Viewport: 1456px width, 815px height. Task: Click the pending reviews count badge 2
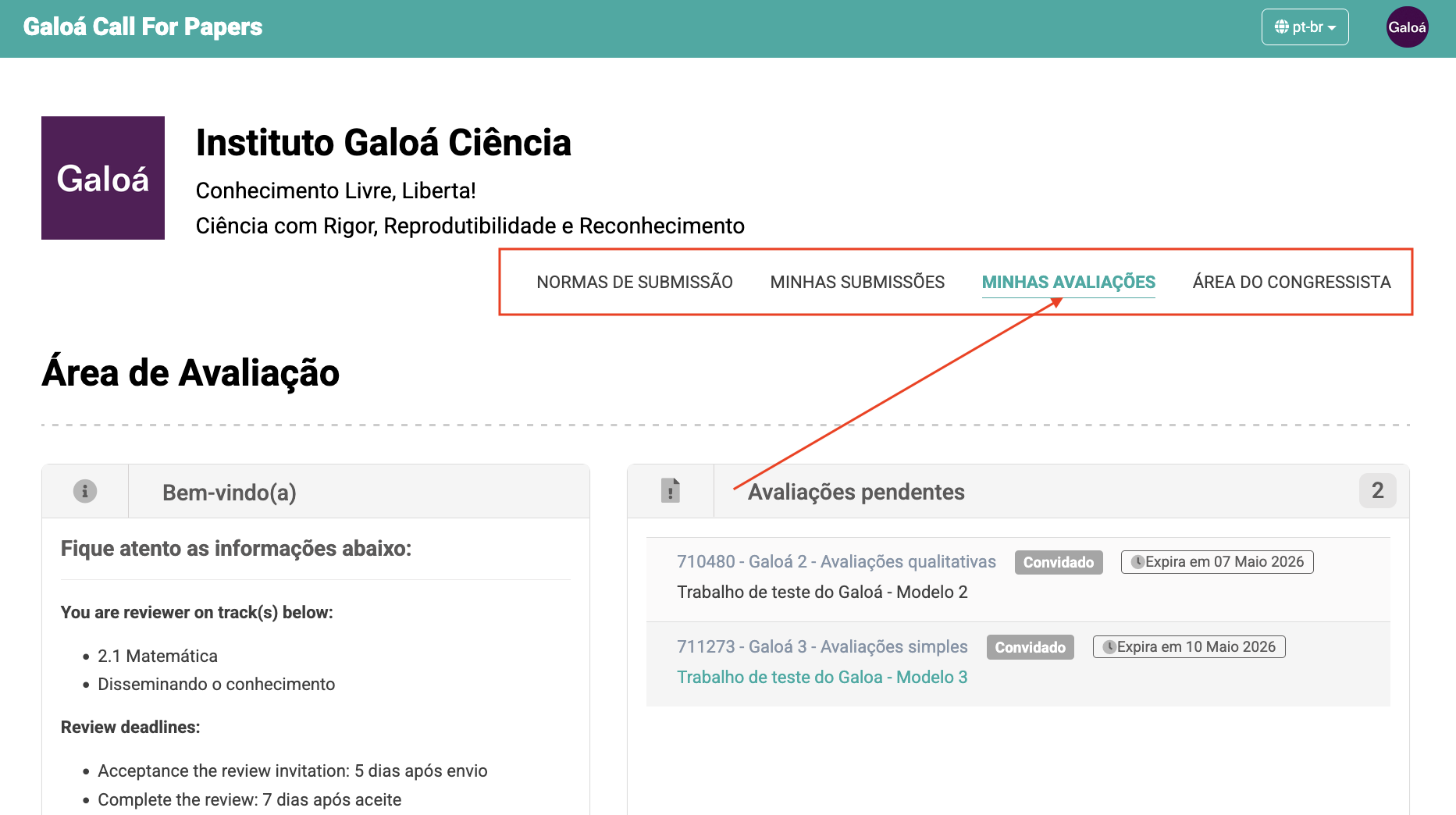(1378, 490)
